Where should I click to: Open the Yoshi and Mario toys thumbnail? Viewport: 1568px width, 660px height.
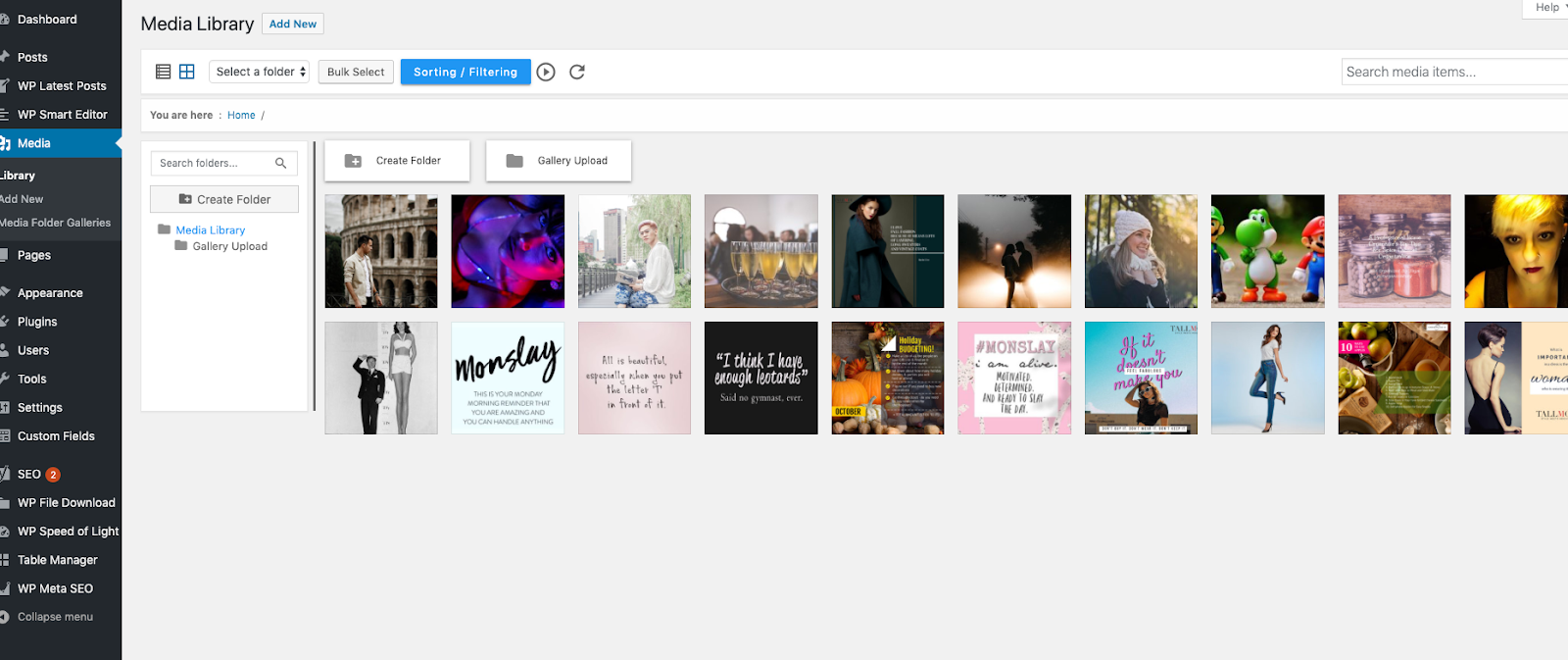click(1268, 251)
